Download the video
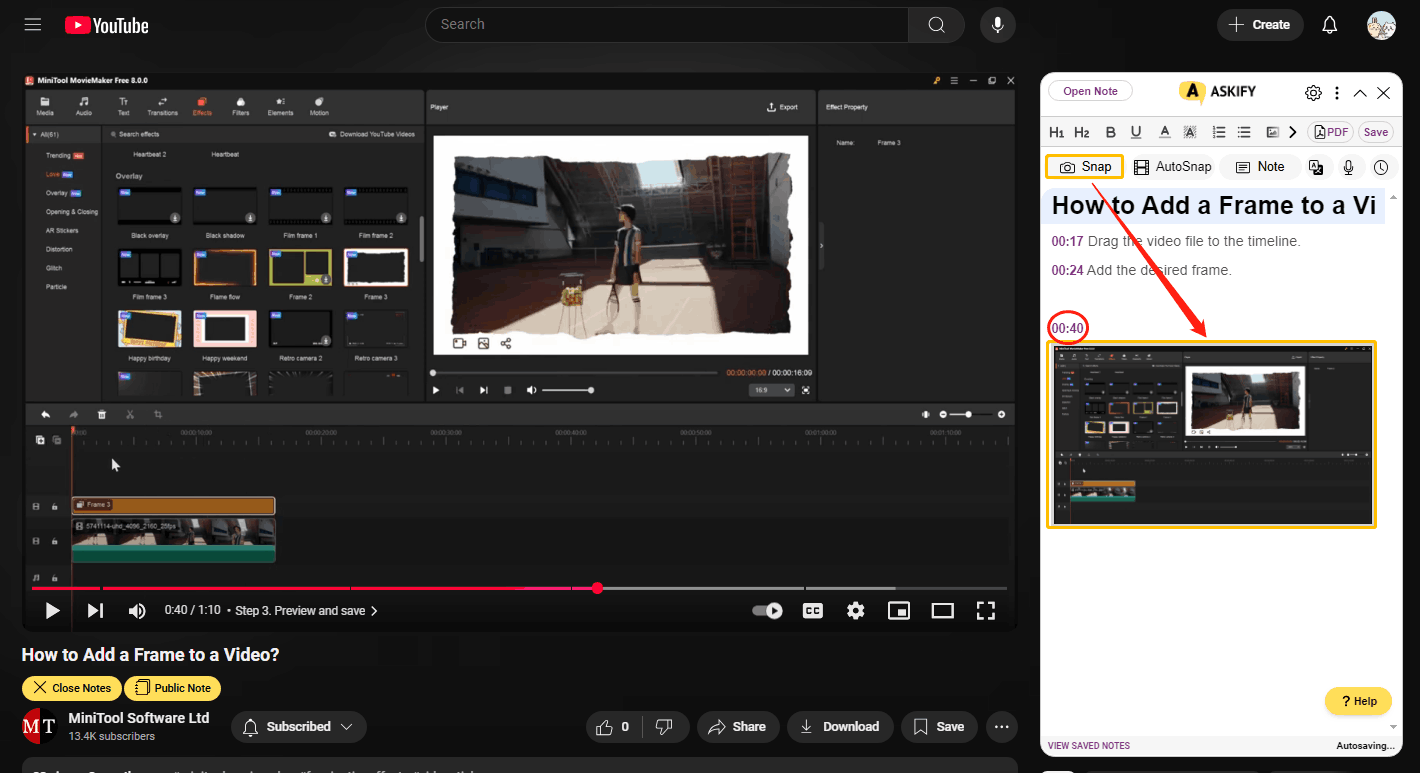The width and height of the screenshot is (1420, 773). click(840, 727)
